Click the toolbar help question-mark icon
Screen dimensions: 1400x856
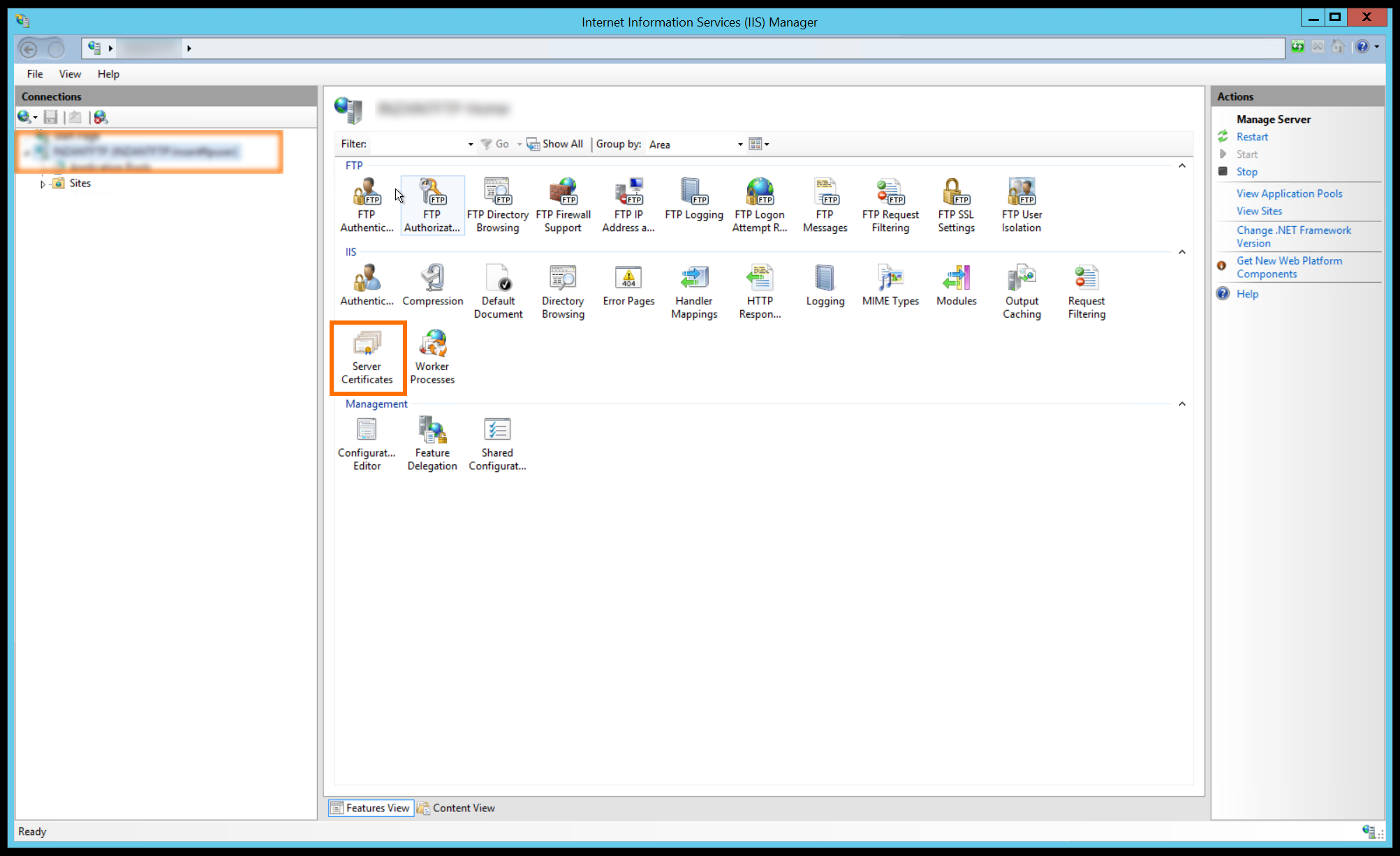(x=1362, y=47)
